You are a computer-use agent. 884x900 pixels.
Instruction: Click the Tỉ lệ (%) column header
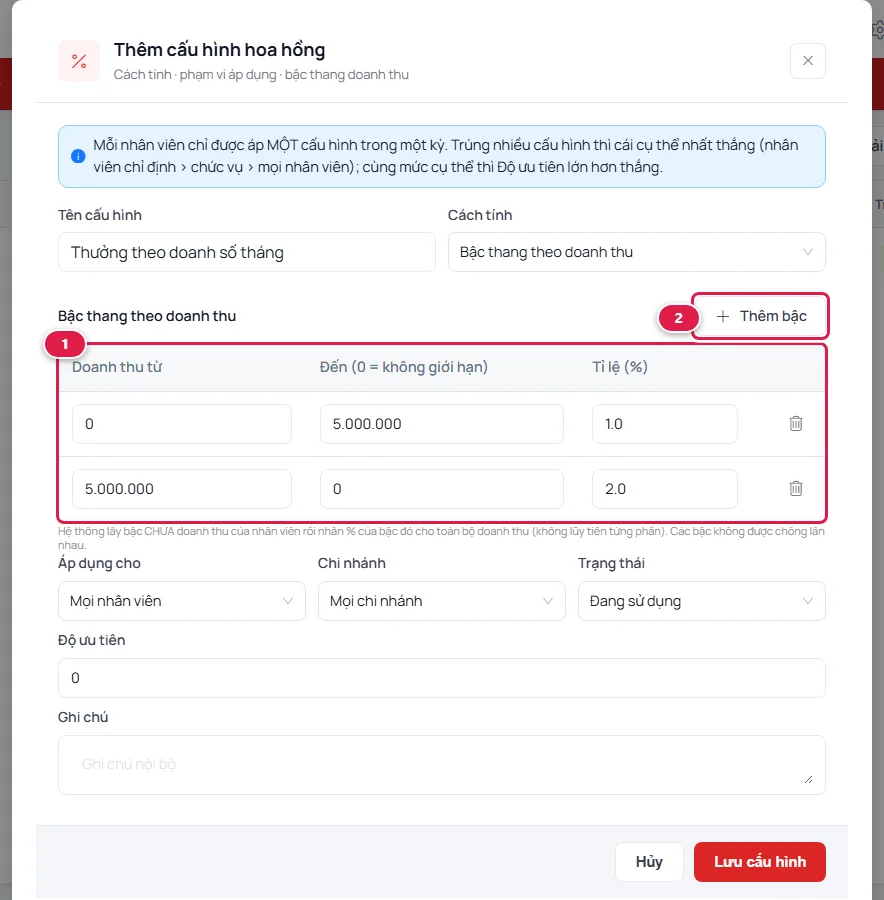[x=620, y=367]
